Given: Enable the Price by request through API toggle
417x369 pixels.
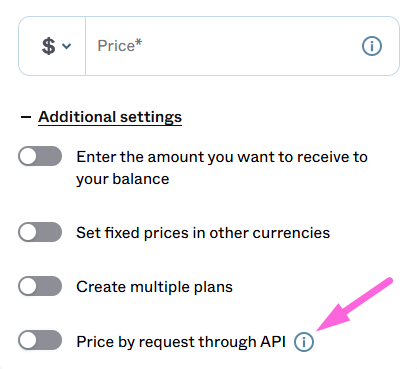Looking at the screenshot, I should (x=40, y=340).
